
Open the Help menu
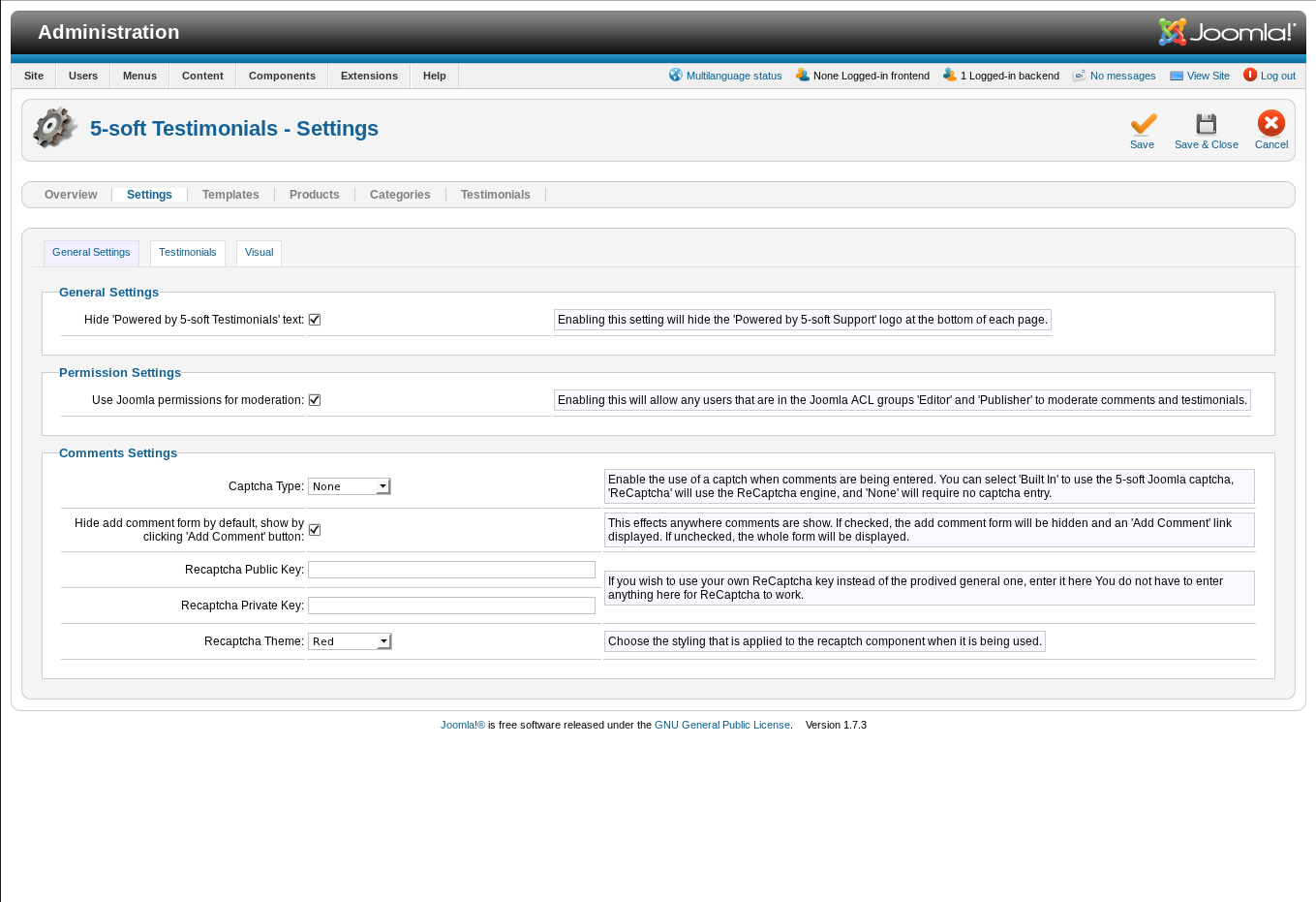coord(435,76)
